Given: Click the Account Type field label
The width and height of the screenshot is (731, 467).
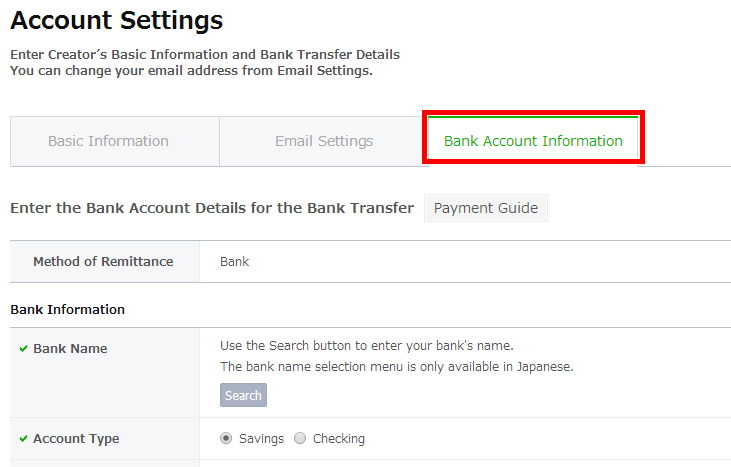Looking at the screenshot, I should (76, 439).
